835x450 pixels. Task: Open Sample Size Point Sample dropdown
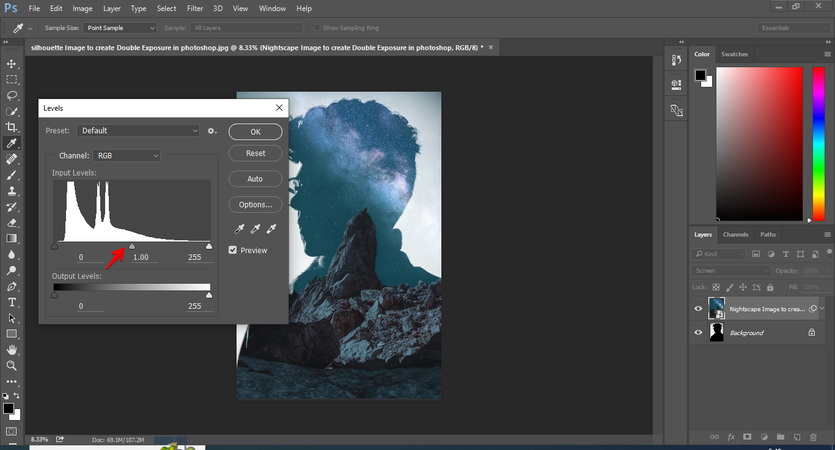(119, 28)
